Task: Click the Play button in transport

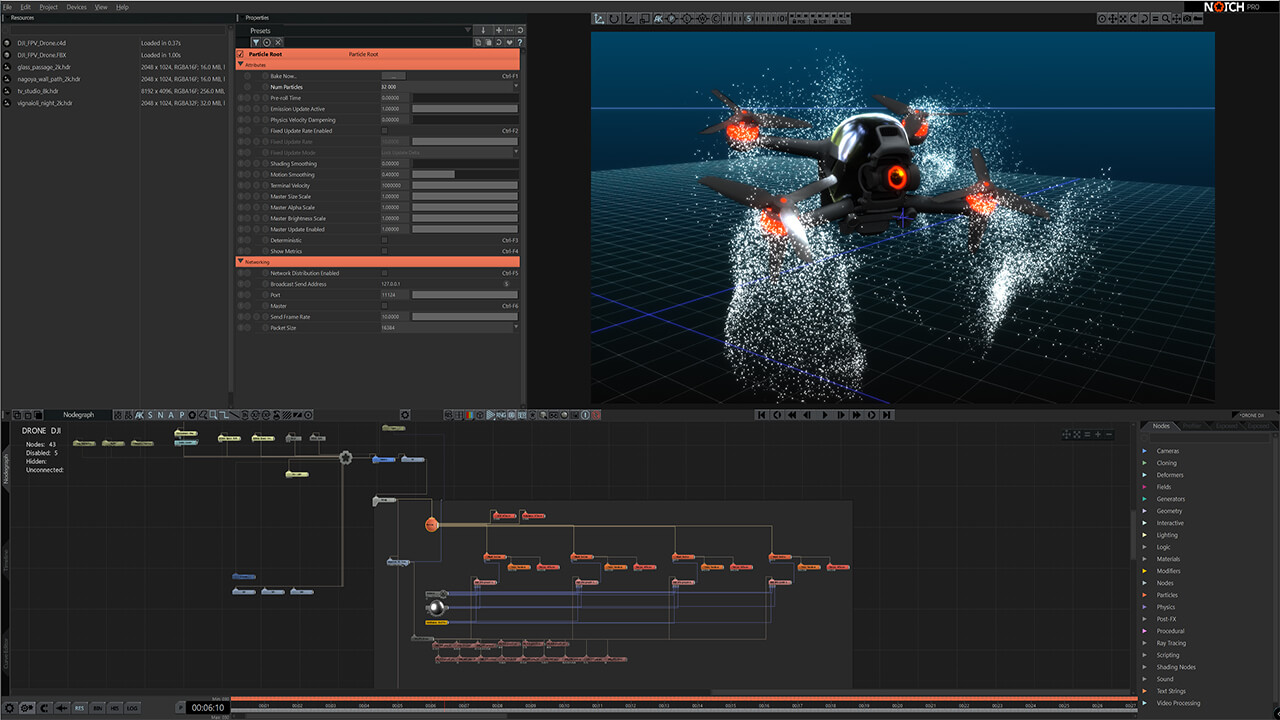Action: (x=825, y=415)
